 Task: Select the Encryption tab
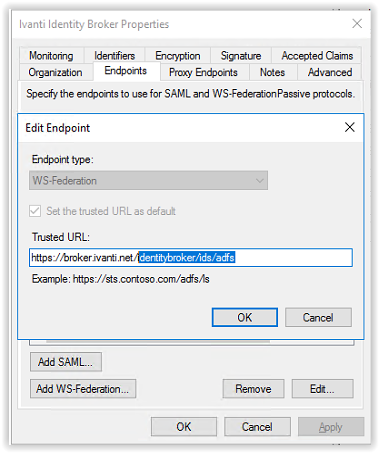pyautogui.click(x=178, y=56)
